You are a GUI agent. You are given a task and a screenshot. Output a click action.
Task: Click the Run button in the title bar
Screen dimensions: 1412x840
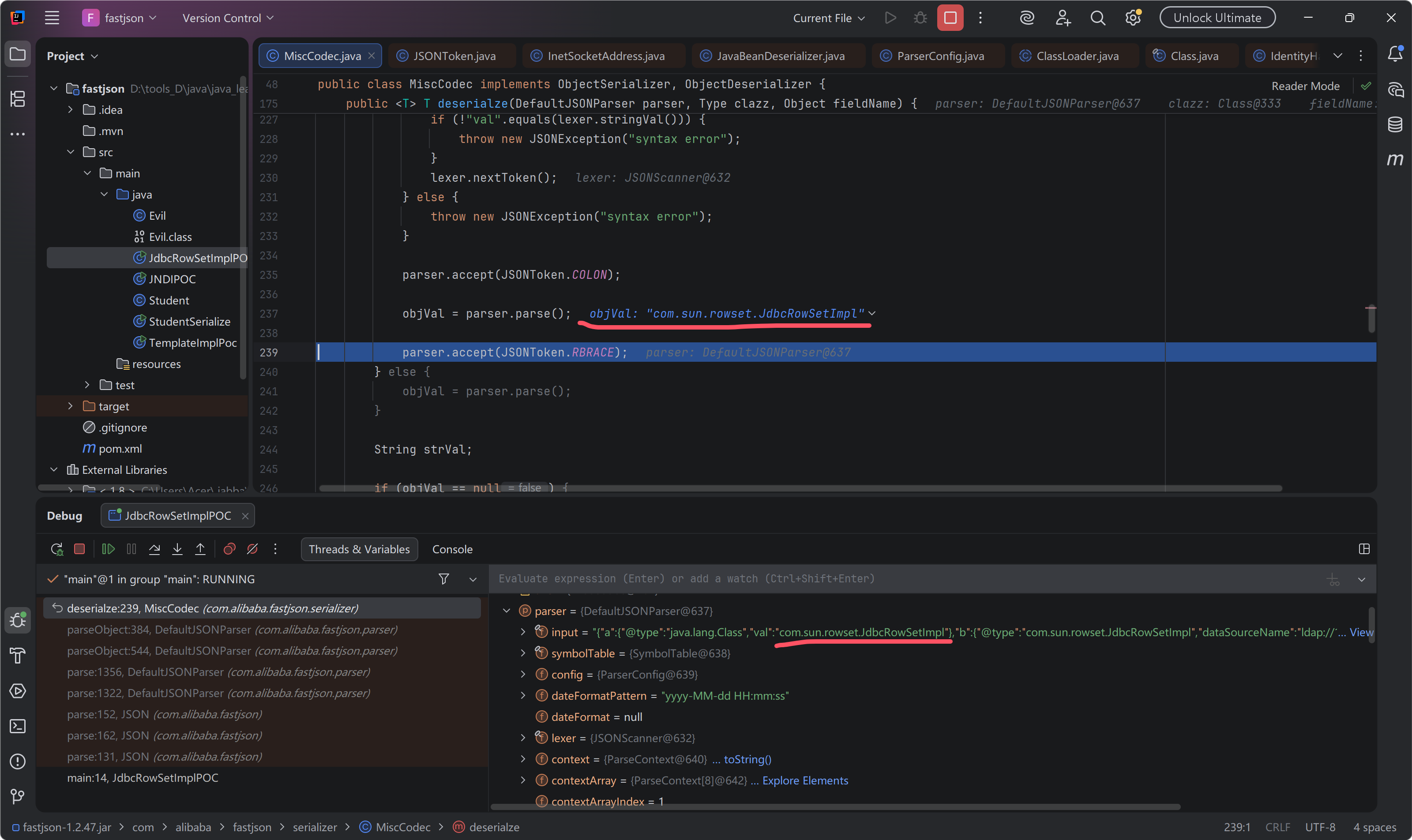coord(890,18)
